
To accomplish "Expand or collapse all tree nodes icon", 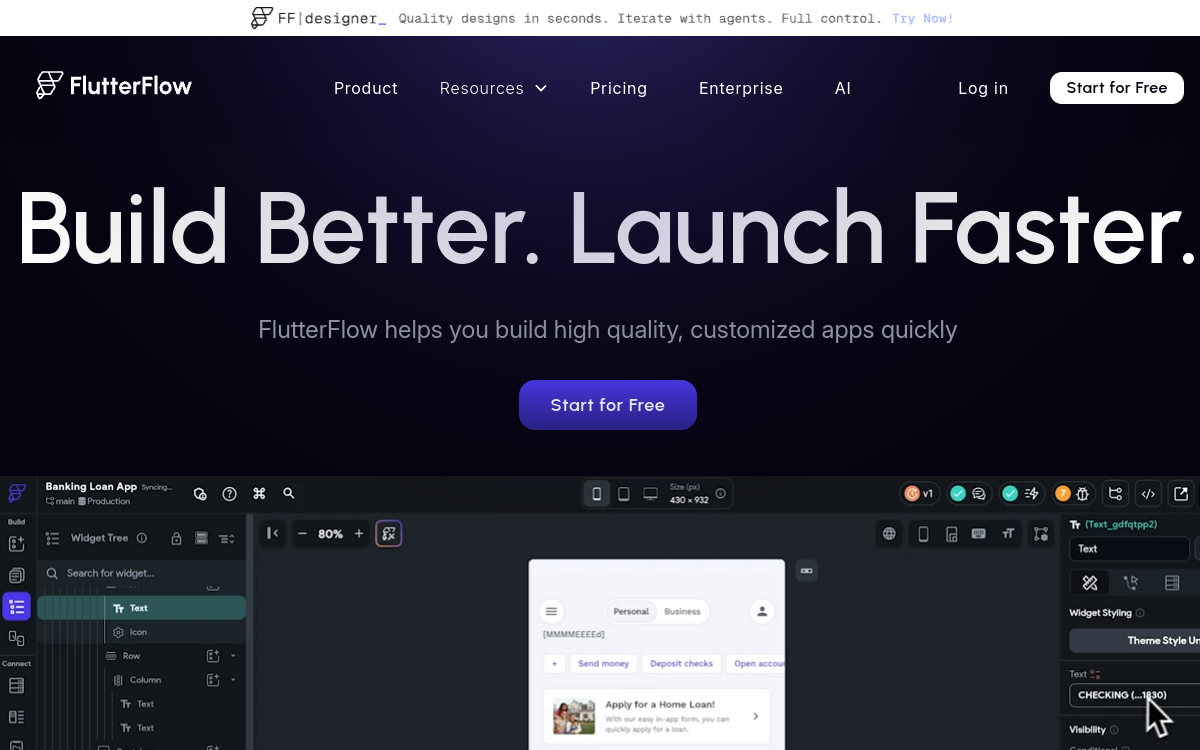I will (x=227, y=538).
